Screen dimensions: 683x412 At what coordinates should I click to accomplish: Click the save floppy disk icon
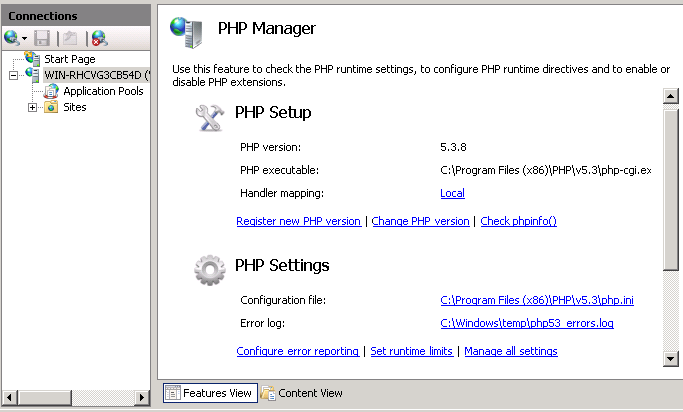click(42, 38)
